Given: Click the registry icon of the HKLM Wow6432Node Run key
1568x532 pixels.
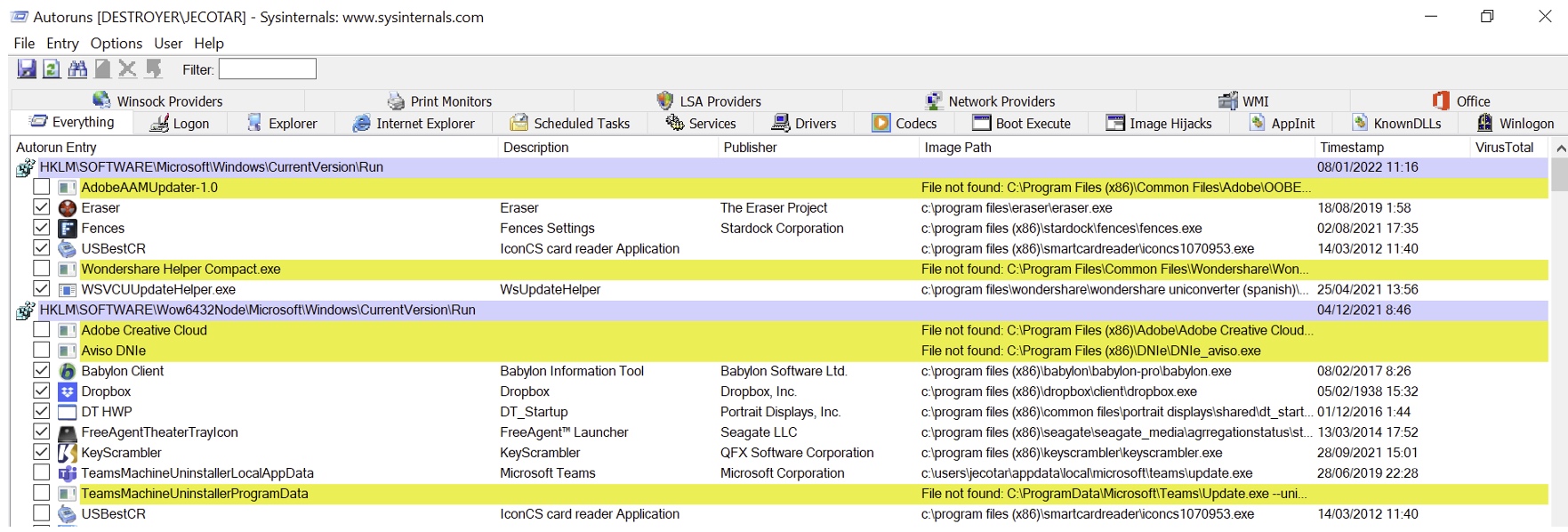Looking at the screenshot, I should [x=25, y=310].
